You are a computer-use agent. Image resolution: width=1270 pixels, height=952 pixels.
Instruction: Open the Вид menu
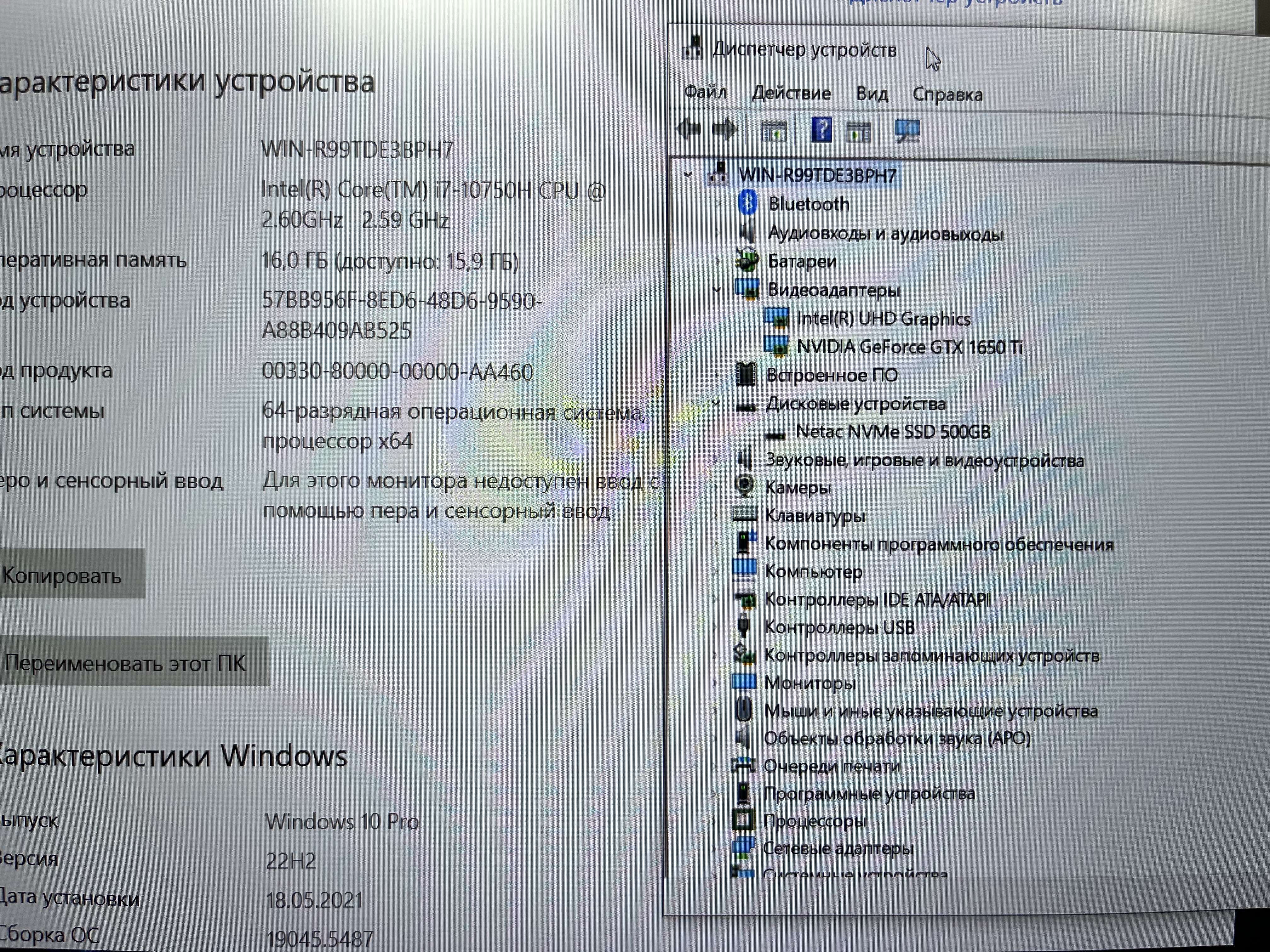click(872, 93)
